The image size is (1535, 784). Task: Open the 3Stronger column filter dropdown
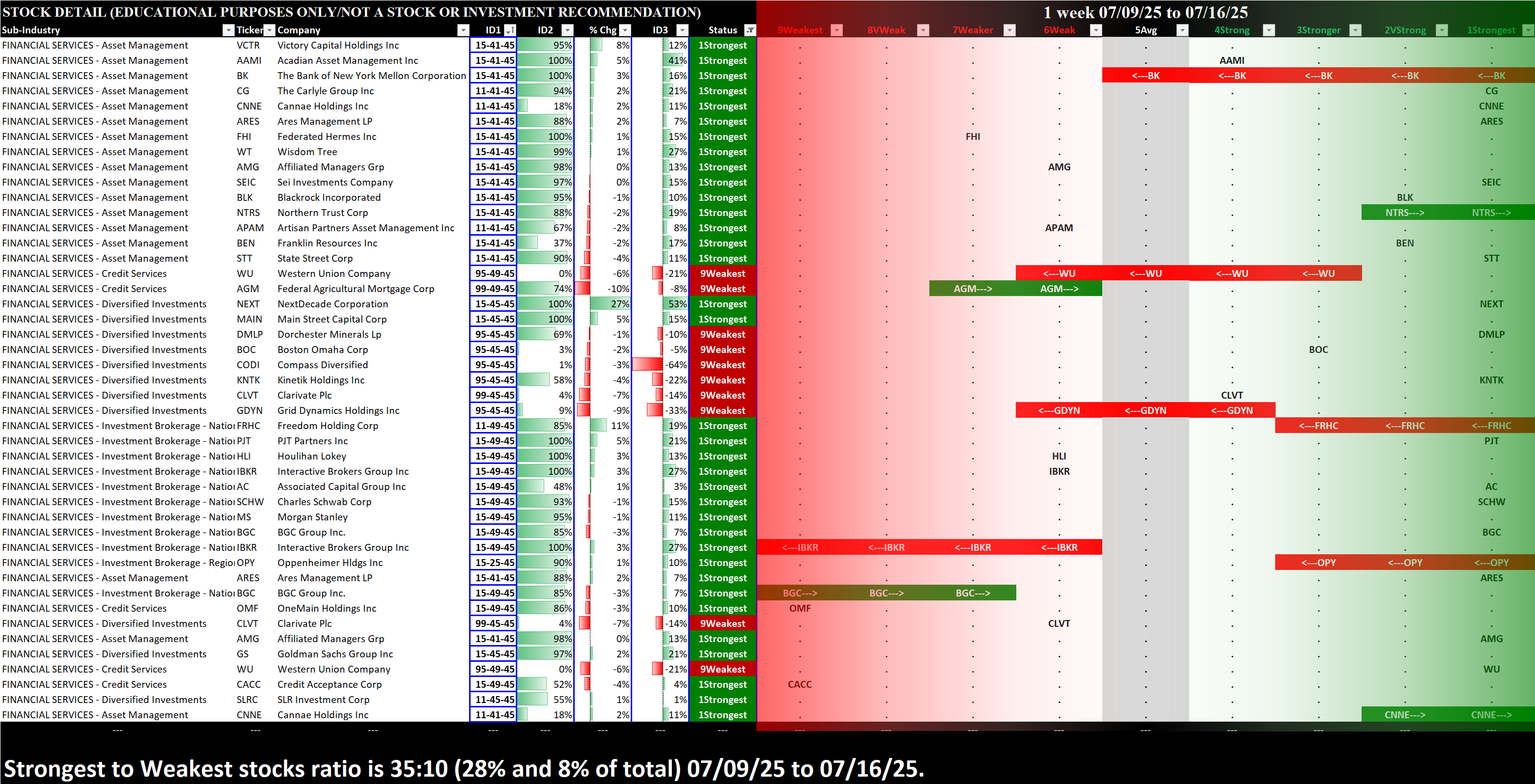pyautogui.click(x=1355, y=30)
